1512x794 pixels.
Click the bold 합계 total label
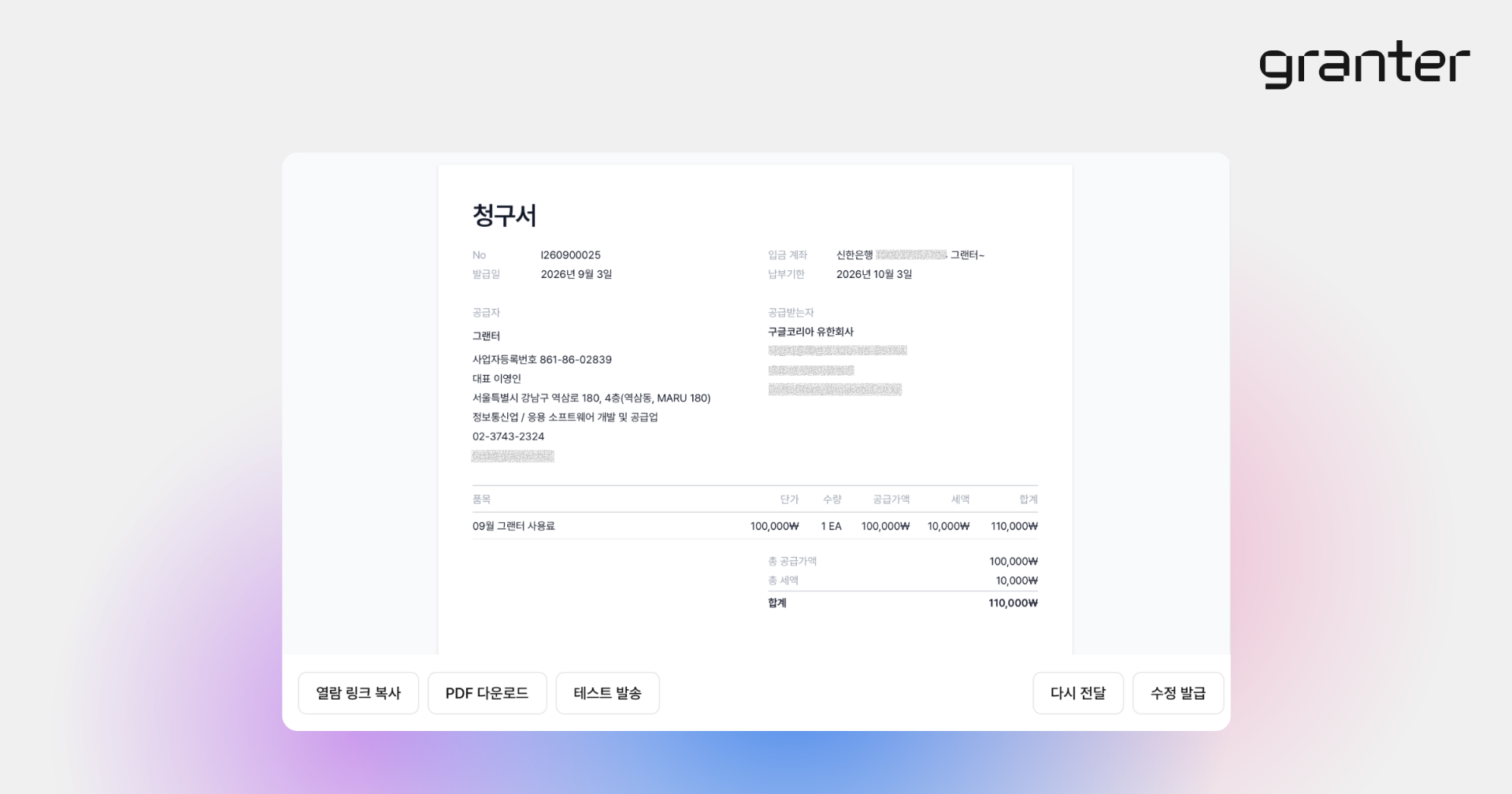(777, 603)
